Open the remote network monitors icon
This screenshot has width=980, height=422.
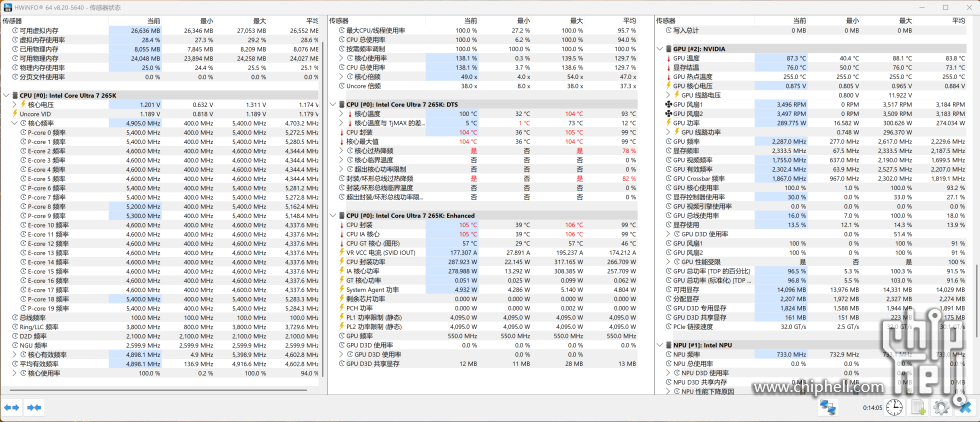(x=829, y=408)
